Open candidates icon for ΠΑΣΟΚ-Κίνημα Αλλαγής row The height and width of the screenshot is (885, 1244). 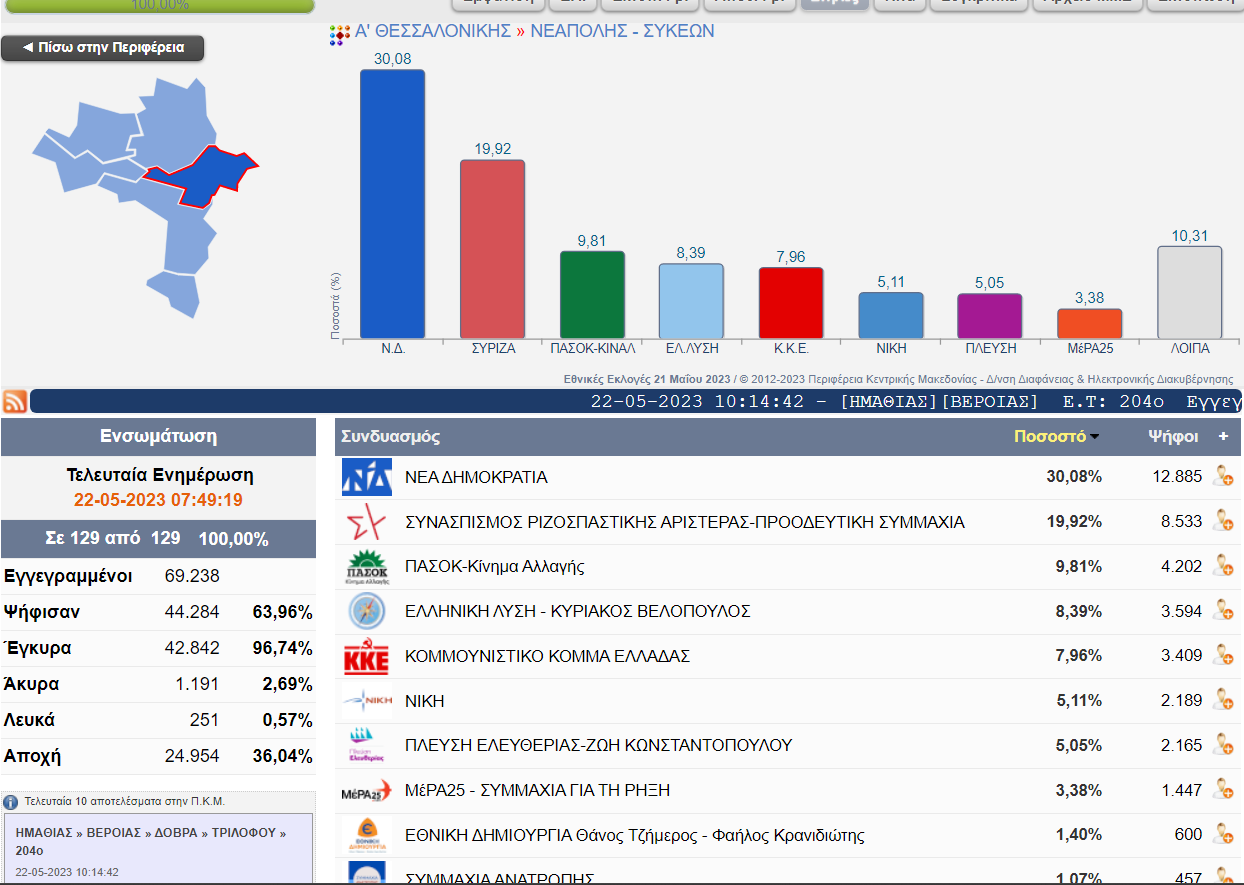[1222, 566]
